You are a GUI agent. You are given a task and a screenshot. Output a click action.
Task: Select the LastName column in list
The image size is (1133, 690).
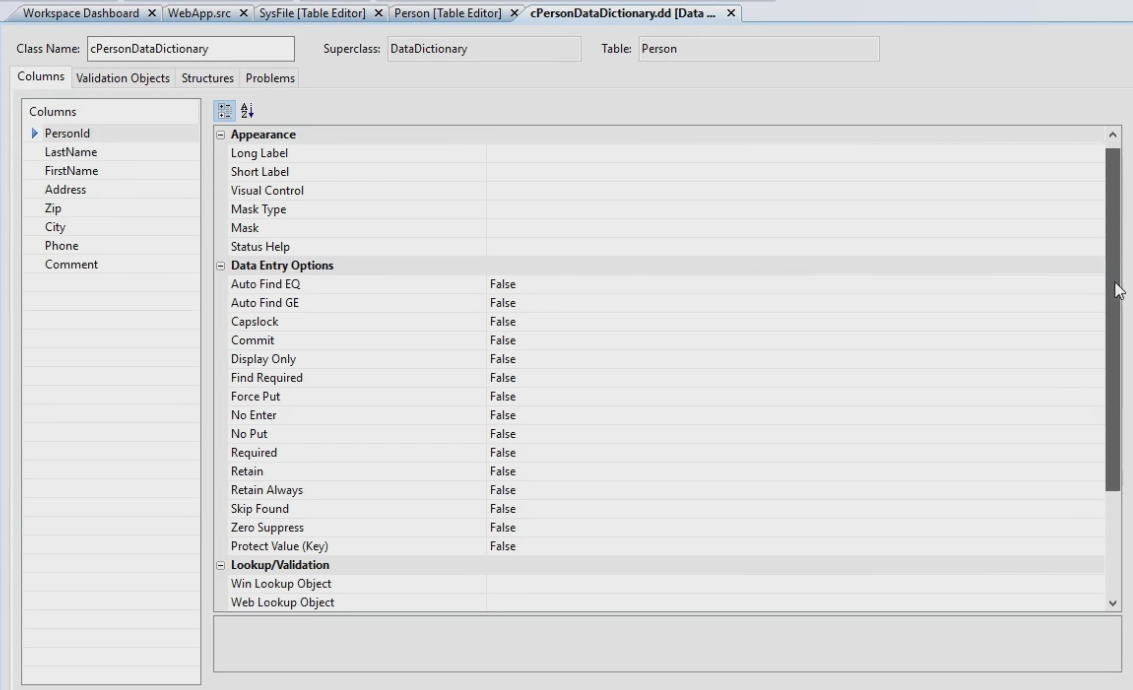pyautogui.click(x=71, y=152)
